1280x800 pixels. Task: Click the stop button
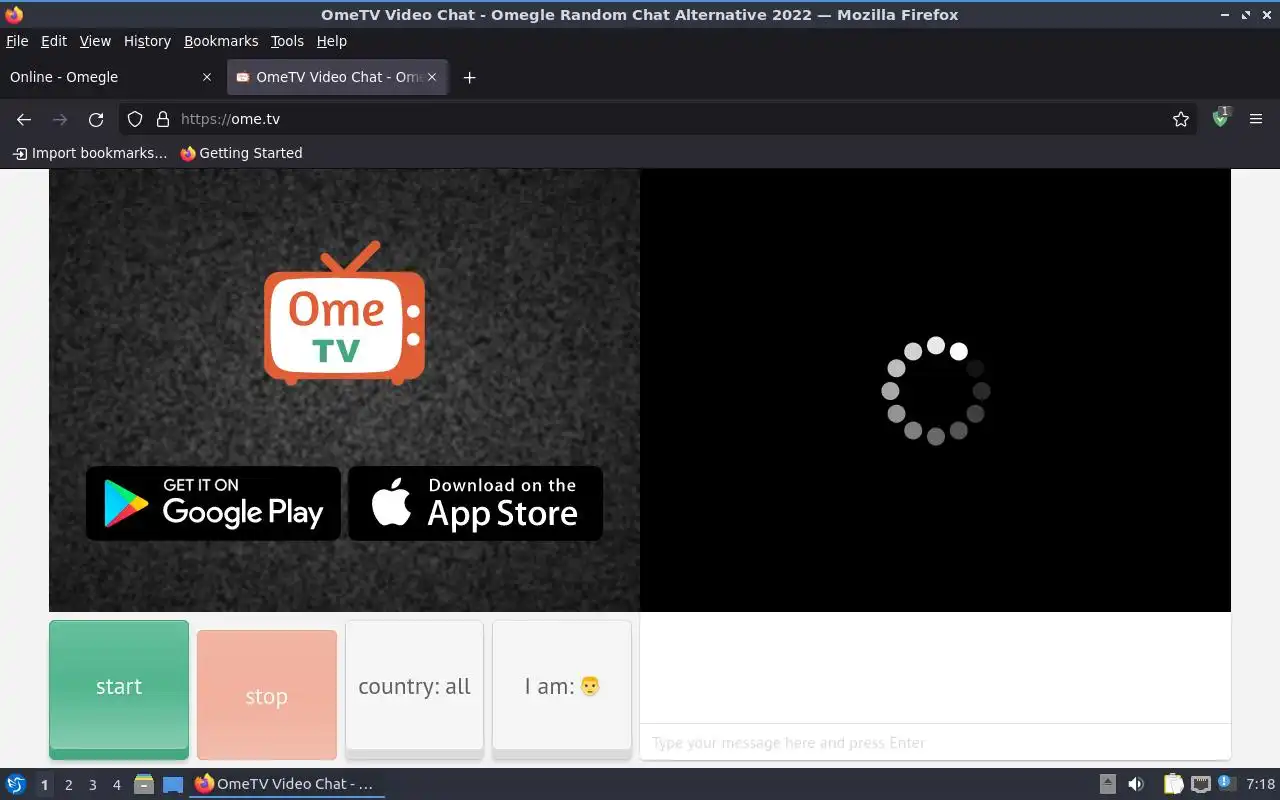pos(267,696)
